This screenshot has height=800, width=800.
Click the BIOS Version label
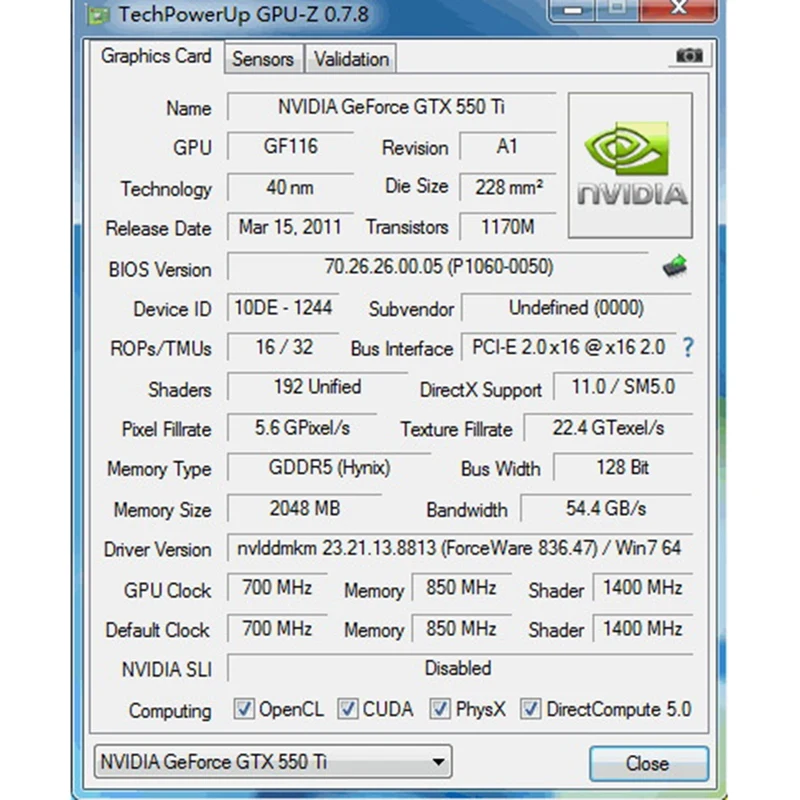pyautogui.click(x=160, y=269)
